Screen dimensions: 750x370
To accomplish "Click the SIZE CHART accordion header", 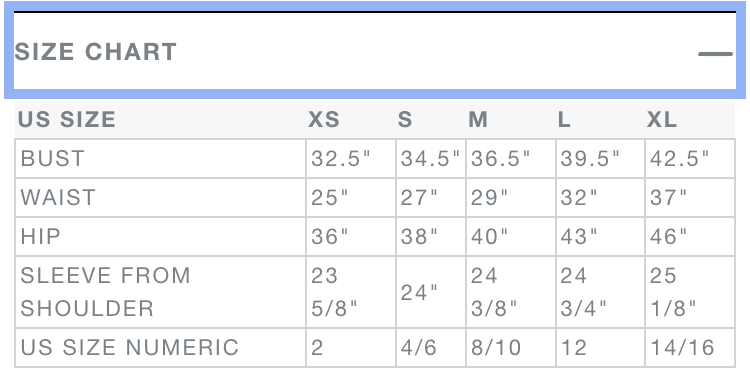I will (x=375, y=50).
